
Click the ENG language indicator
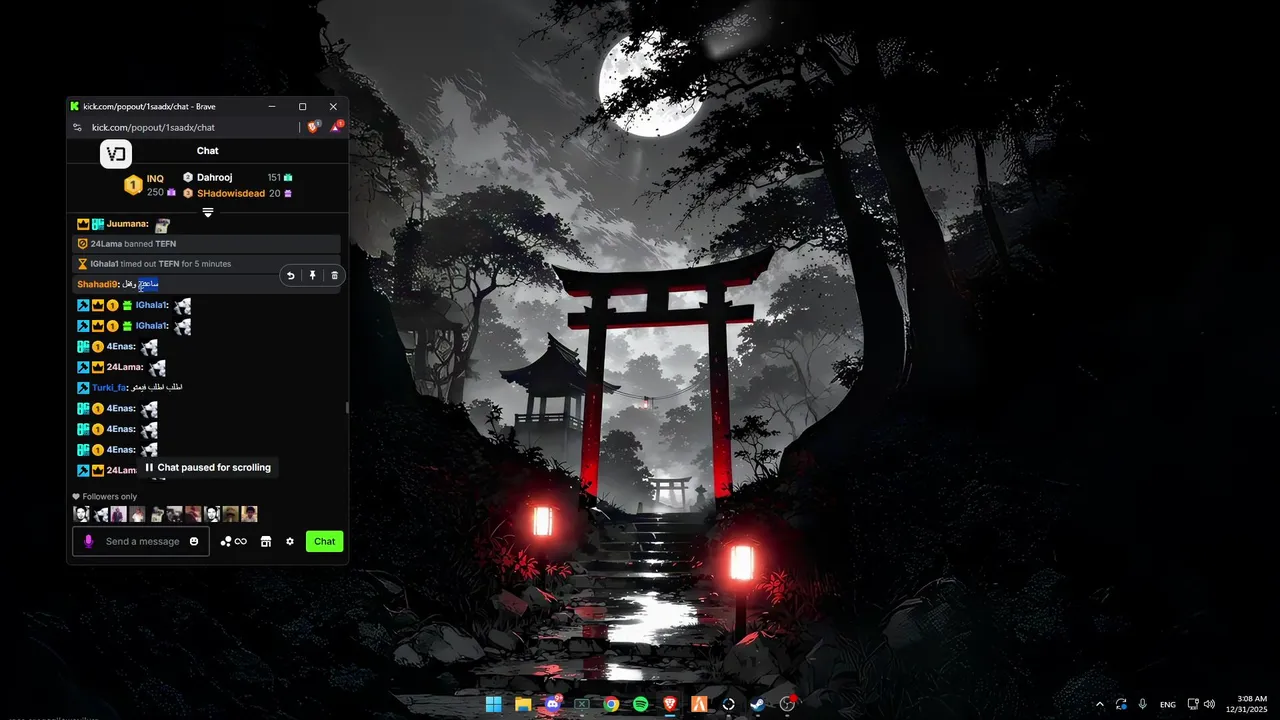pyautogui.click(x=1167, y=705)
